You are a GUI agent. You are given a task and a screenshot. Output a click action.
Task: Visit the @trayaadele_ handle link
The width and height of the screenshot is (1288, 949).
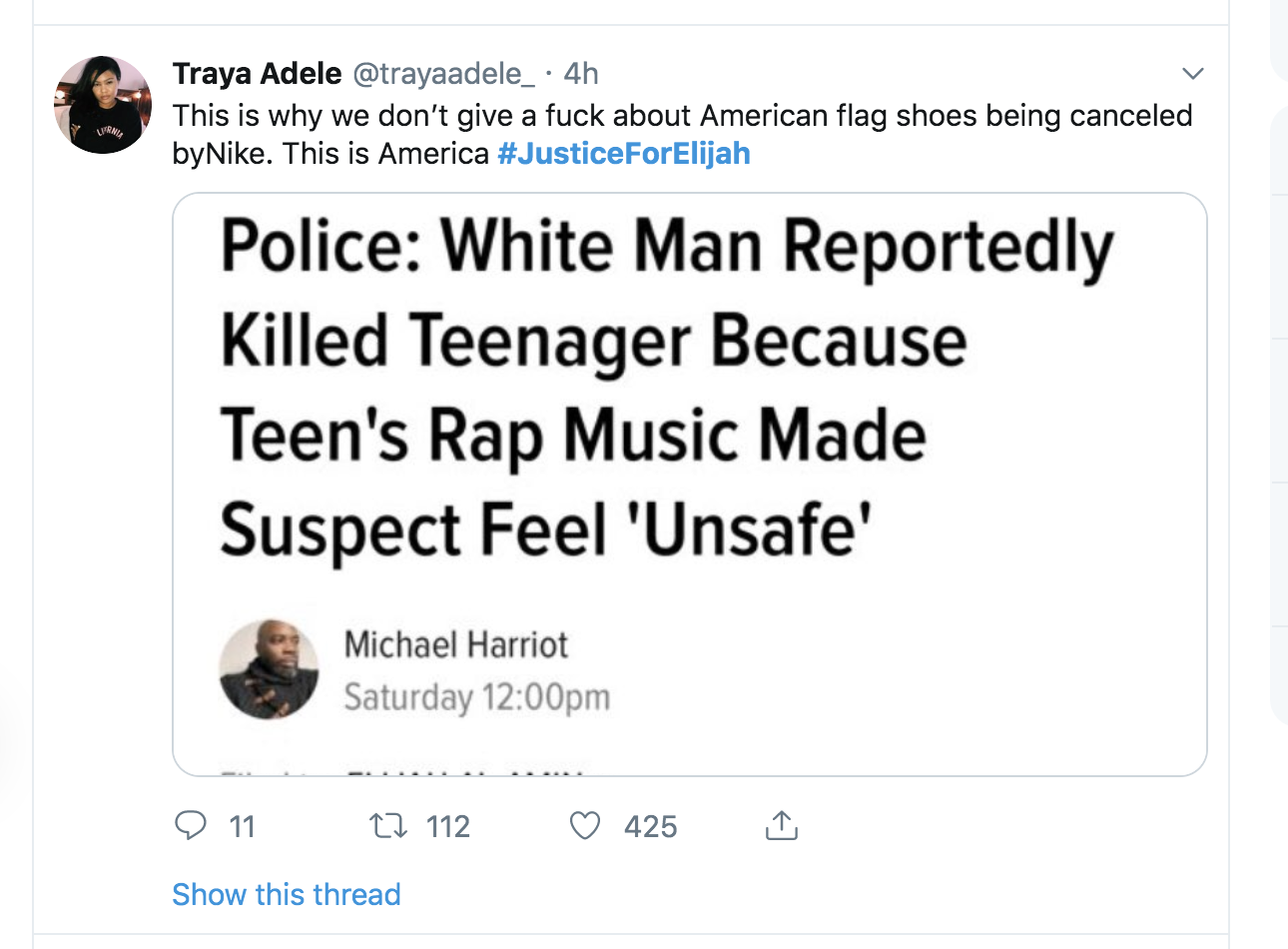pos(444,73)
